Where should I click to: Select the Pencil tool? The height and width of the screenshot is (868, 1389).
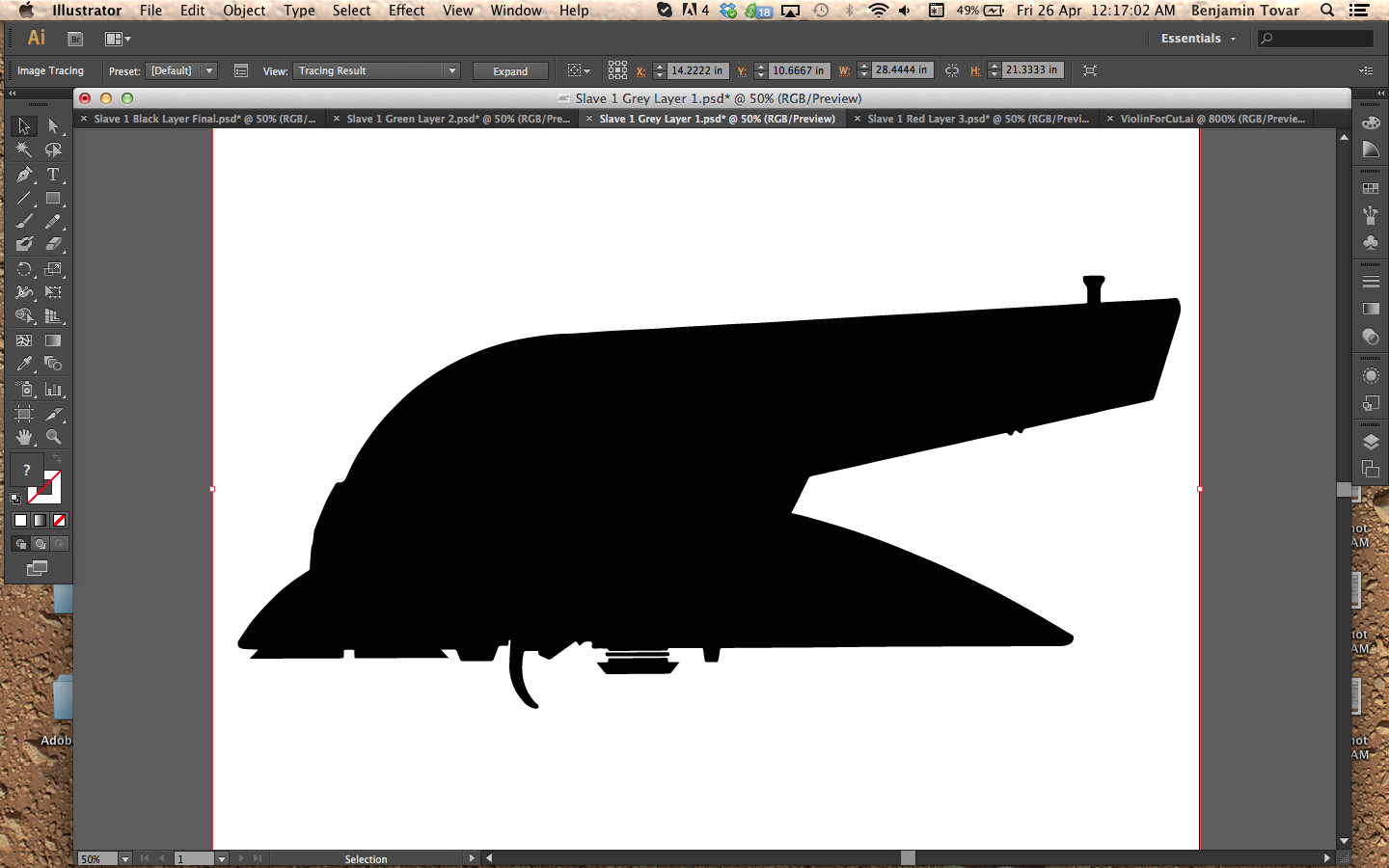click(x=53, y=221)
